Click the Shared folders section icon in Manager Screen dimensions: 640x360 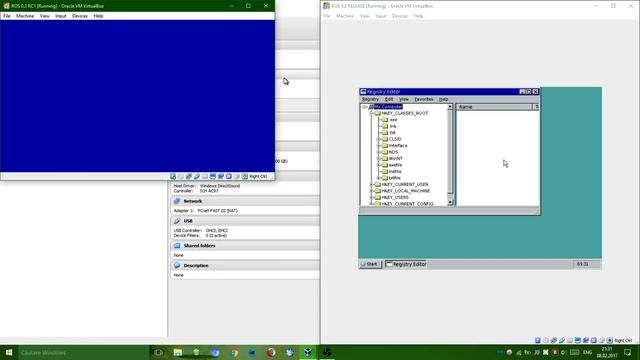[177, 246]
